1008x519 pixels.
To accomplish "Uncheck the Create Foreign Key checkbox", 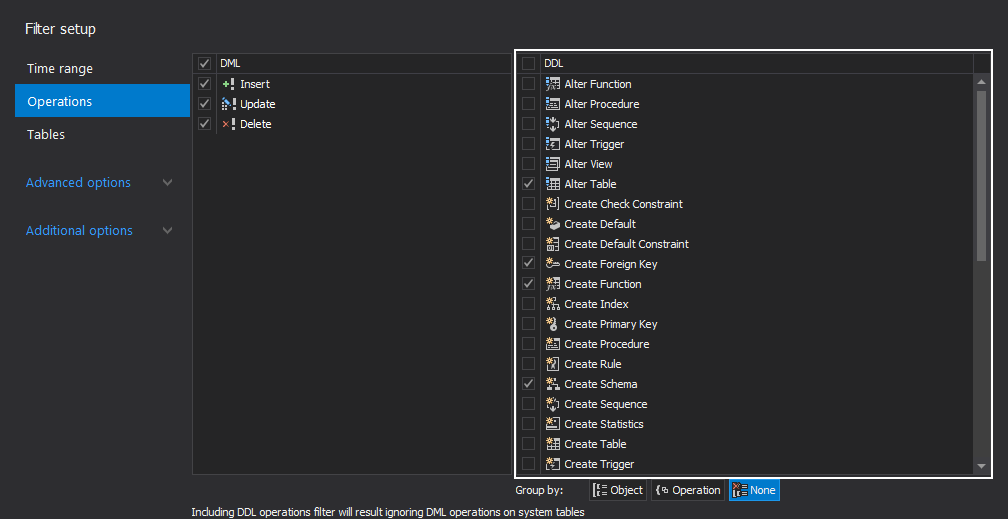I will click(x=528, y=264).
